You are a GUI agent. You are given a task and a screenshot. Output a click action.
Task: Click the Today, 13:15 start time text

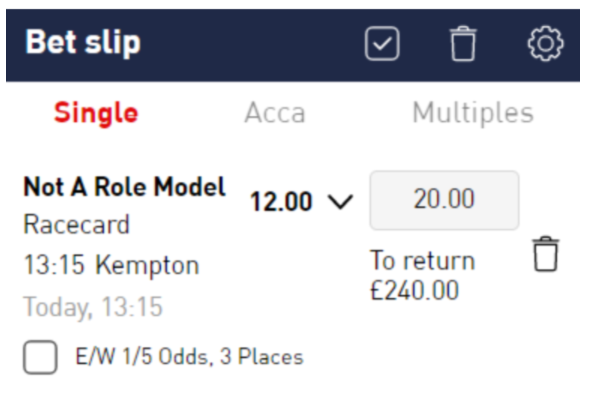tap(93, 307)
